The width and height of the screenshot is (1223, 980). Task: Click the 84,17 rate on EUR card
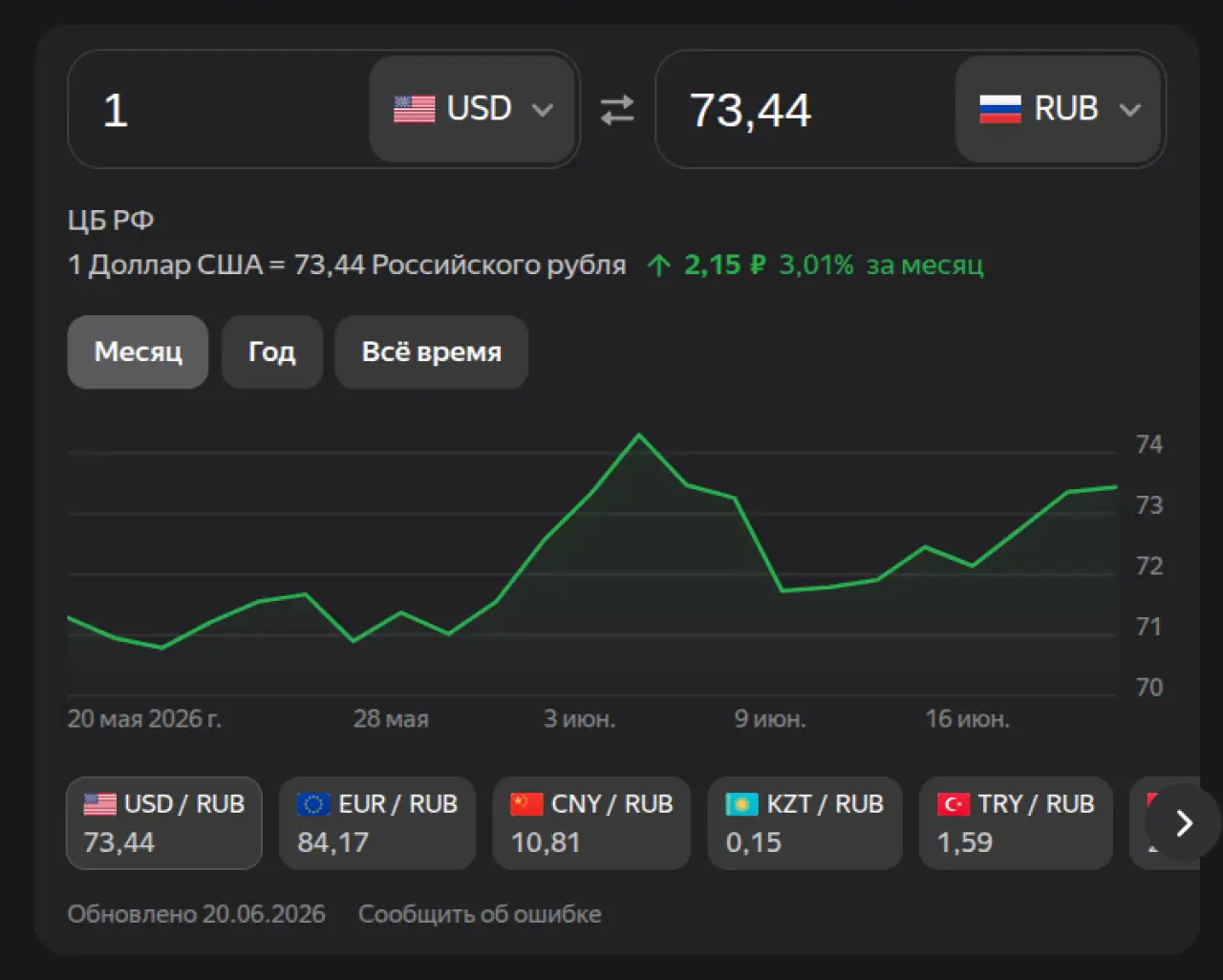(333, 842)
